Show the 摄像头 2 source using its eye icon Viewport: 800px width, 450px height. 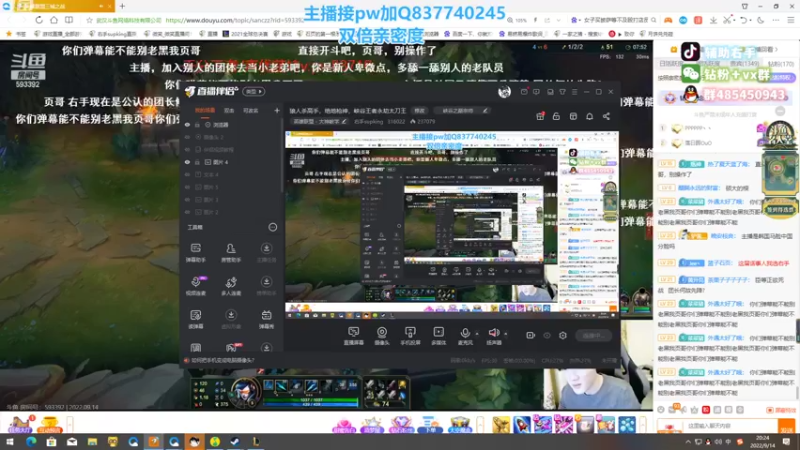[x=187, y=137]
